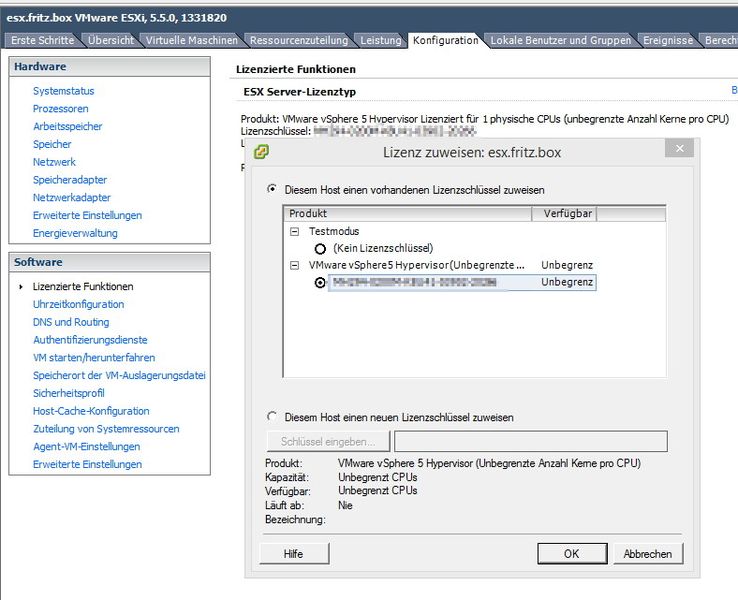Viewport: 738px width, 600px height.
Task: Click the Software panel header
Action: 110,263
